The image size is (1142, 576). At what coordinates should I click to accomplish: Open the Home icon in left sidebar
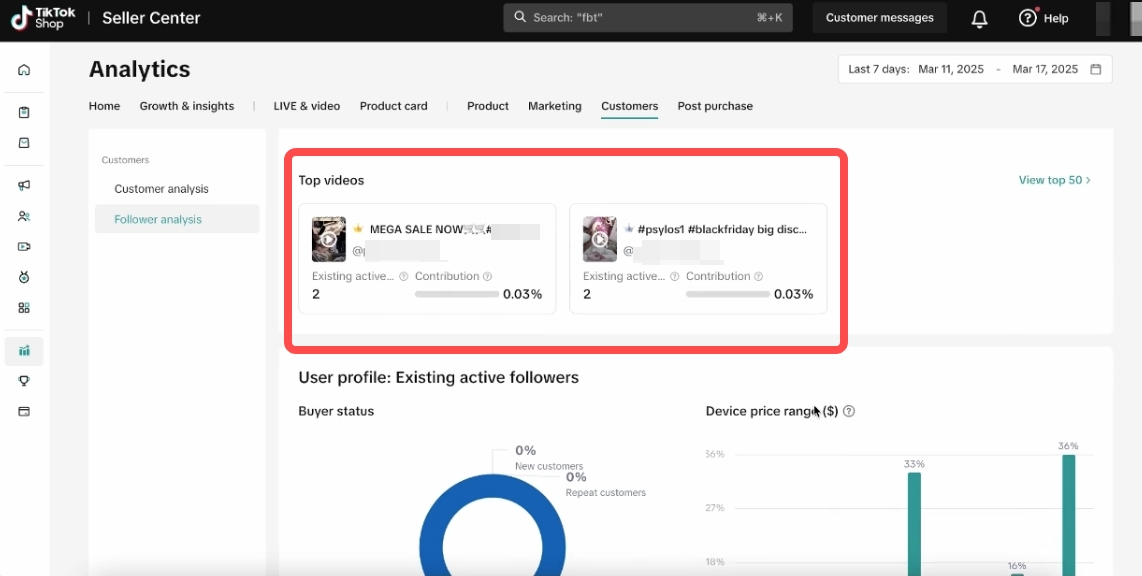(24, 70)
